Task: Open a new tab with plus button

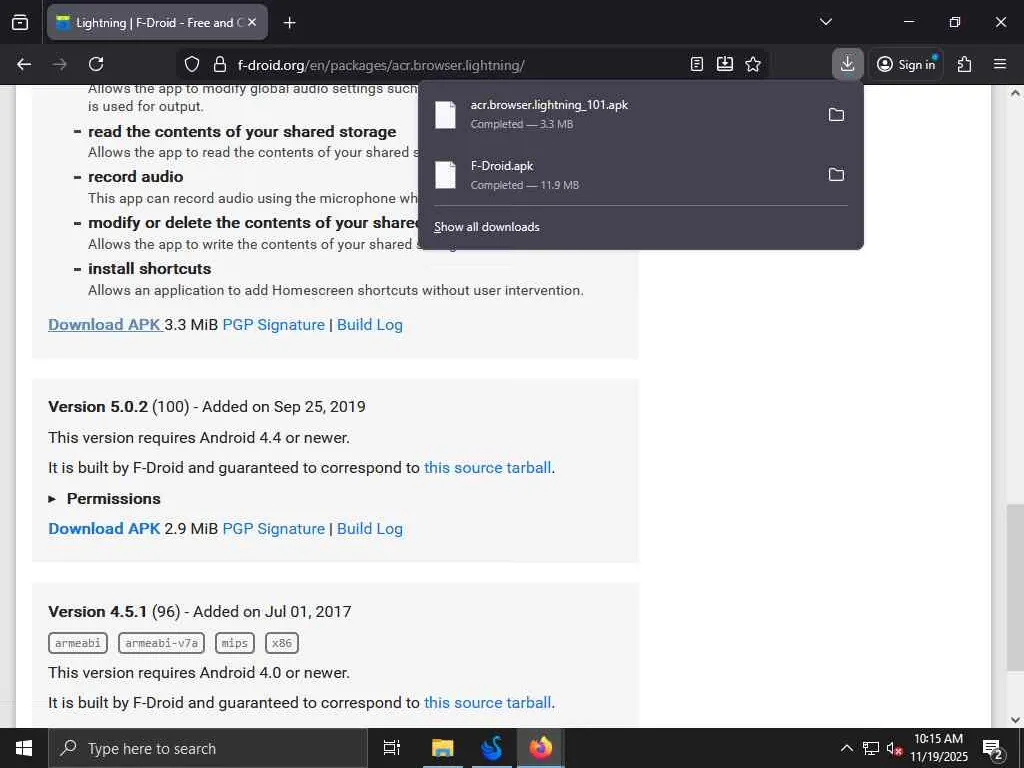Action: (x=289, y=23)
